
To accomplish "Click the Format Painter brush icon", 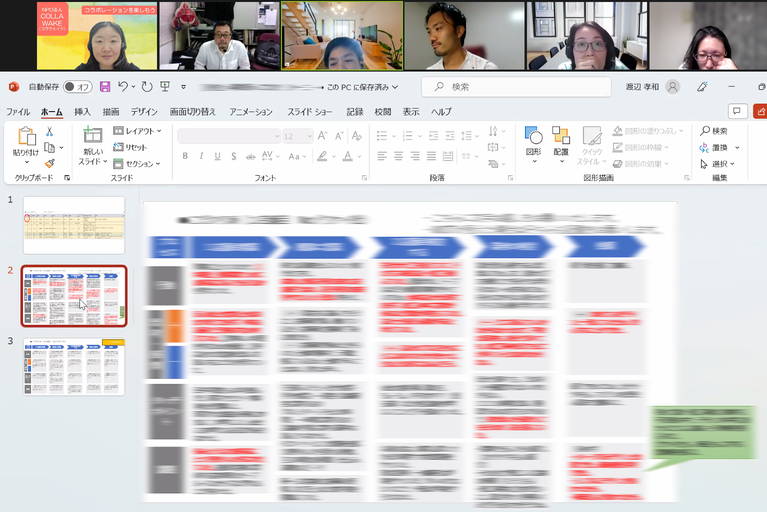I will tap(49, 162).
